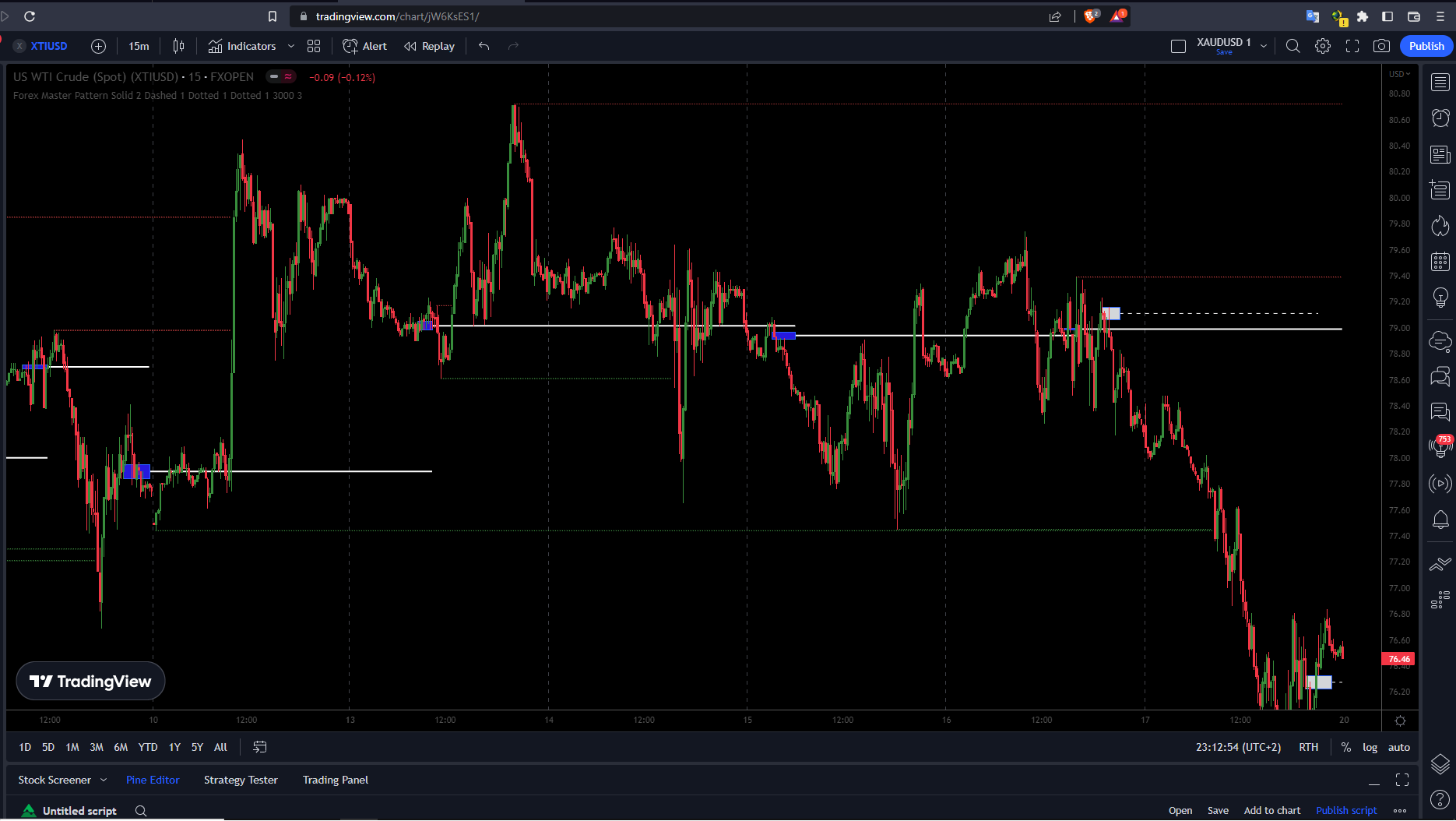Open the alerts clock panel

1440,118
